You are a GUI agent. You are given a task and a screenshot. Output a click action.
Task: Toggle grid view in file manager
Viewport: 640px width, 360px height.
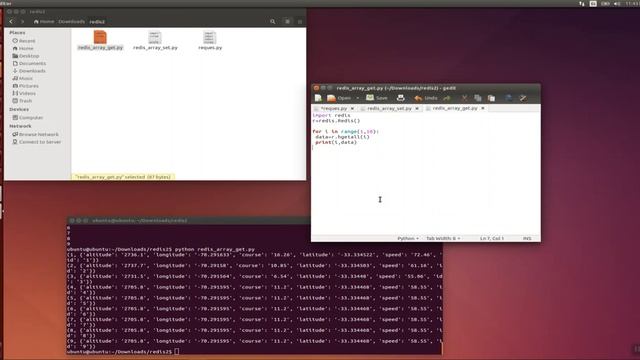pos(287,22)
